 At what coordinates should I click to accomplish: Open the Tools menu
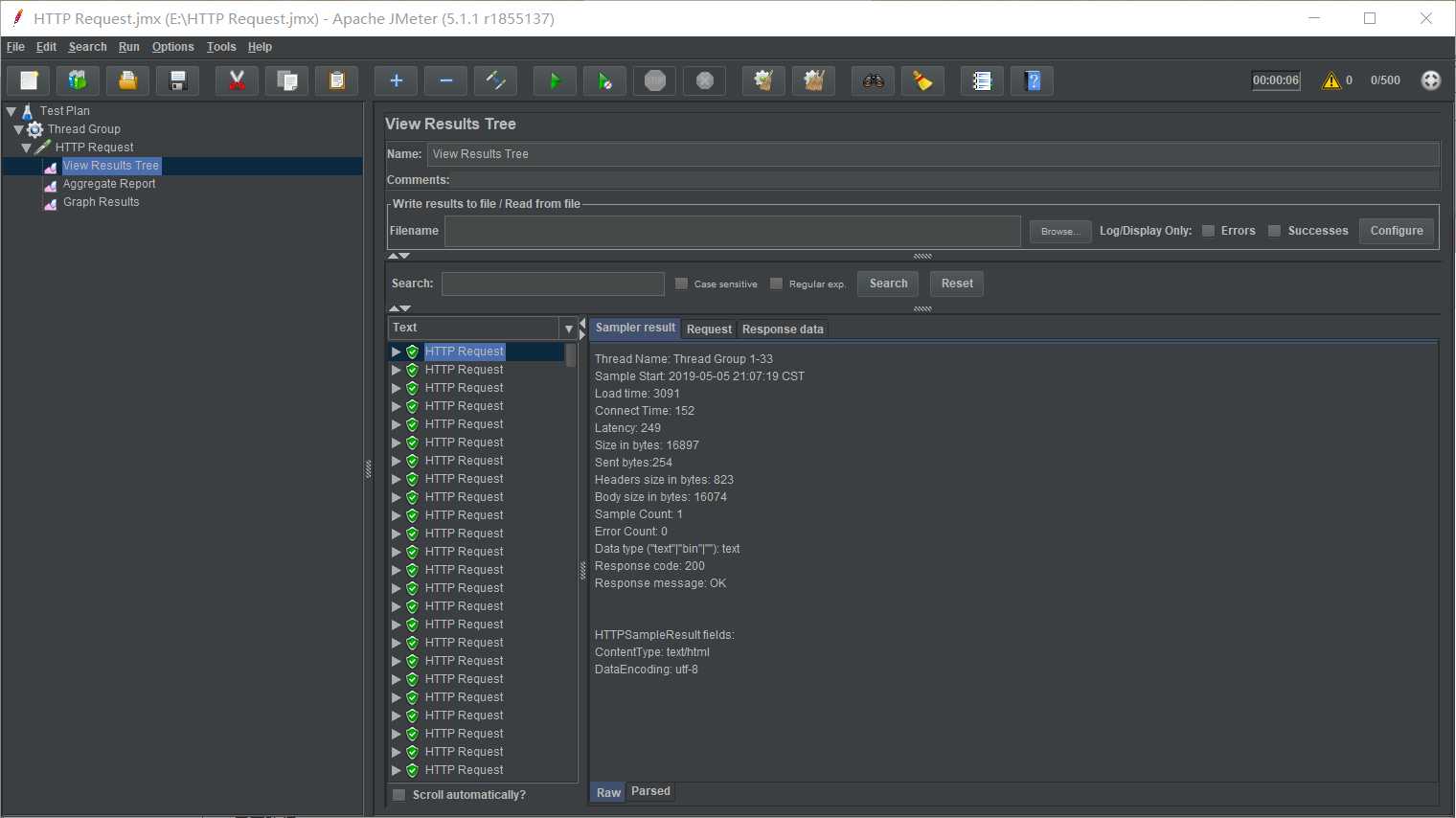click(x=221, y=47)
